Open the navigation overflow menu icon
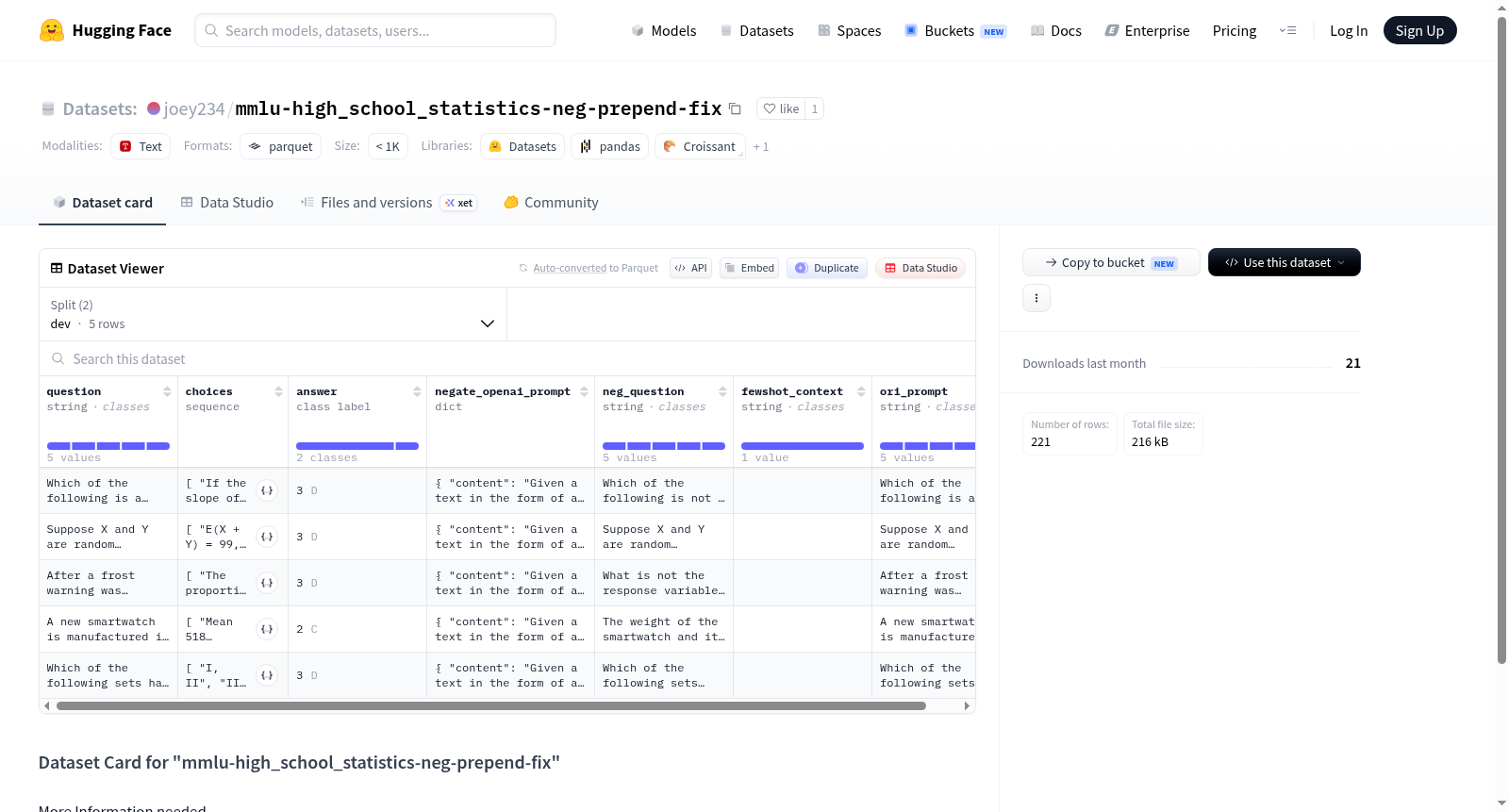1509x812 pixels. [x=1287, y=30]
